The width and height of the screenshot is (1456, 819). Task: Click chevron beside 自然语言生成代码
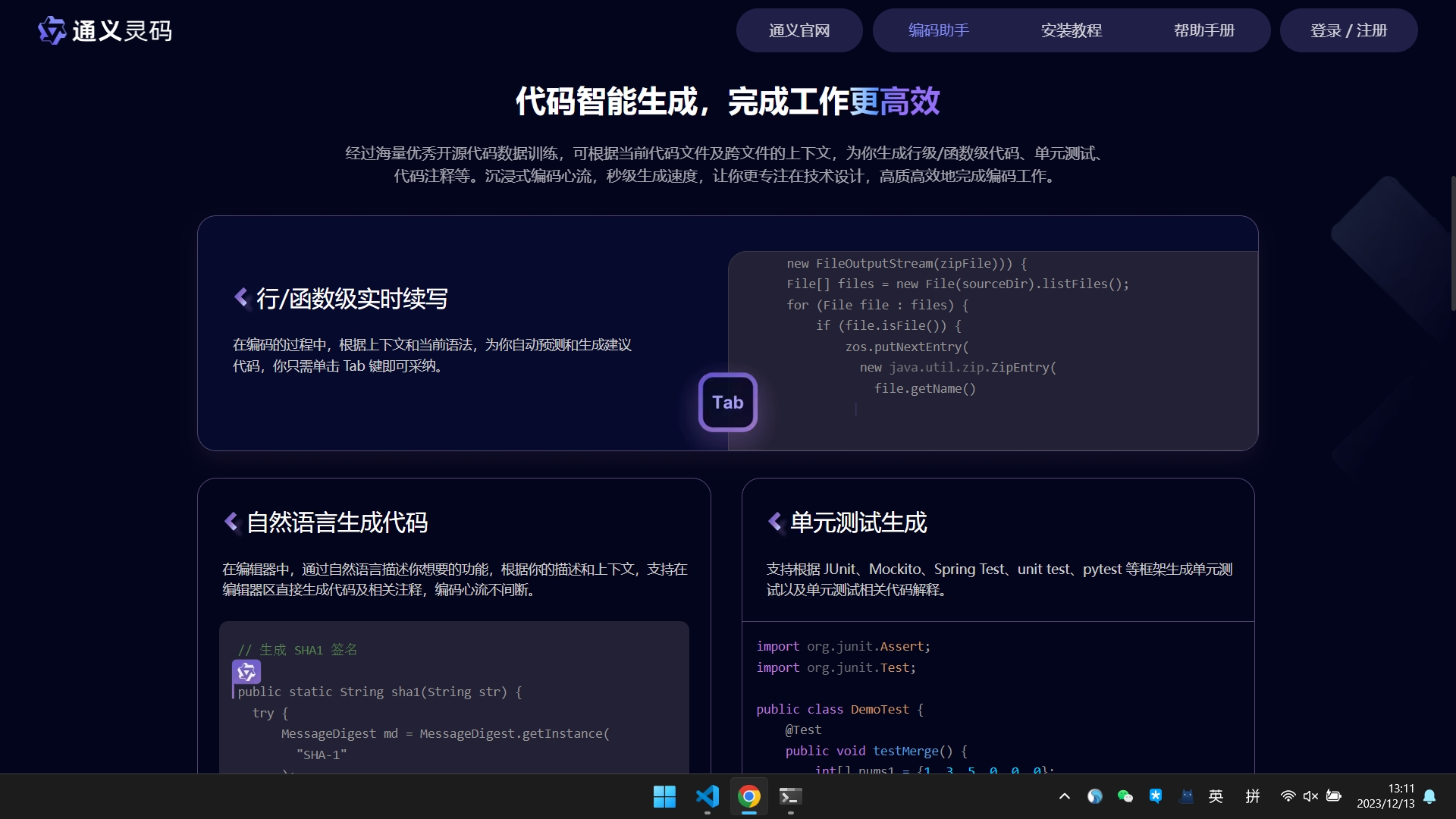coord(231,522)
